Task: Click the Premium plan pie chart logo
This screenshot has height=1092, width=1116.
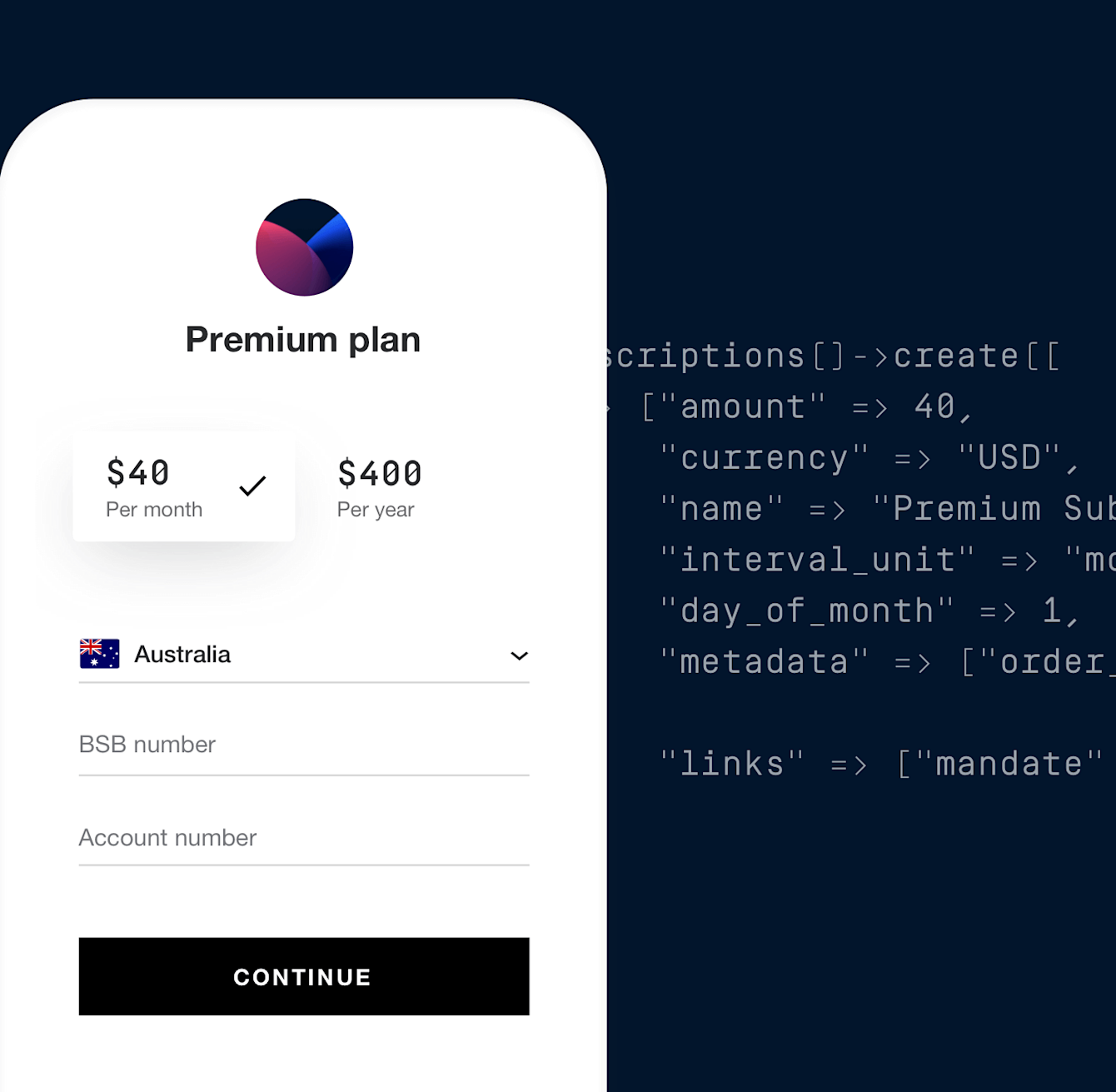Action: pos(304,247)
